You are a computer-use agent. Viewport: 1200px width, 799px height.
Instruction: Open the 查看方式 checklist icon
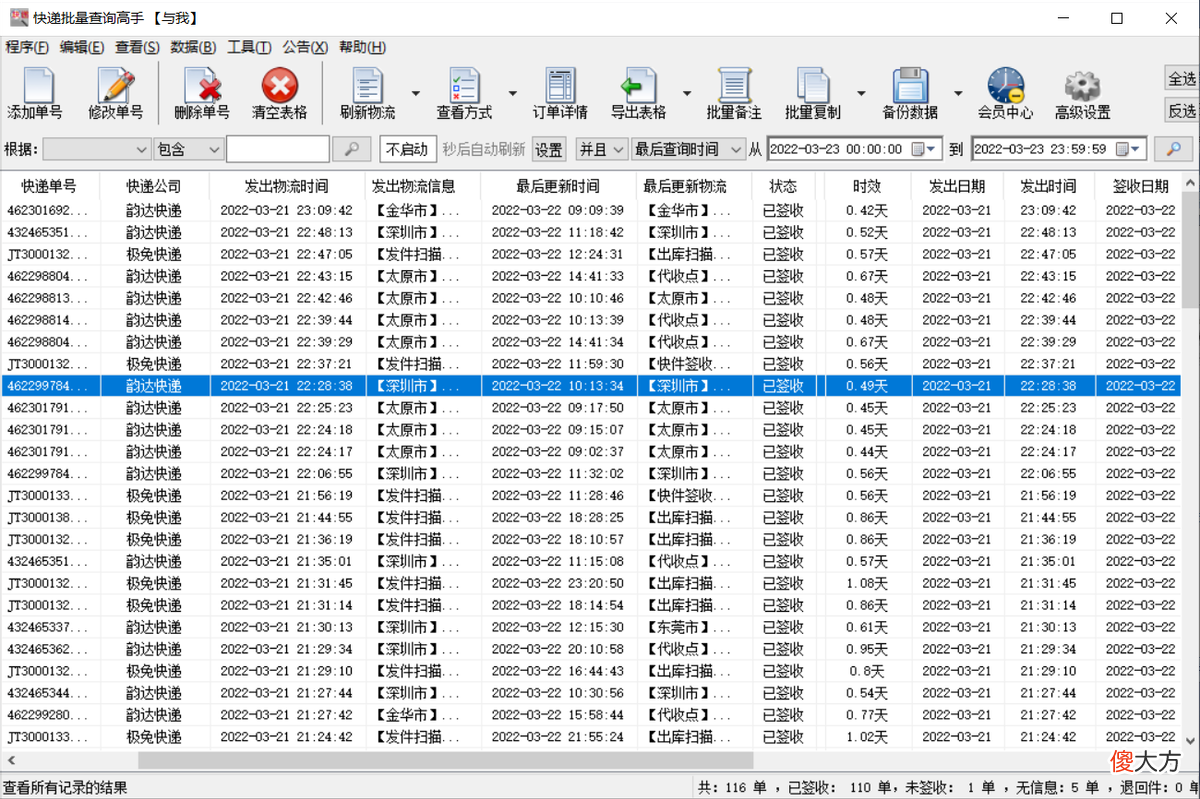pyautogui.click(x=464, y=86)
